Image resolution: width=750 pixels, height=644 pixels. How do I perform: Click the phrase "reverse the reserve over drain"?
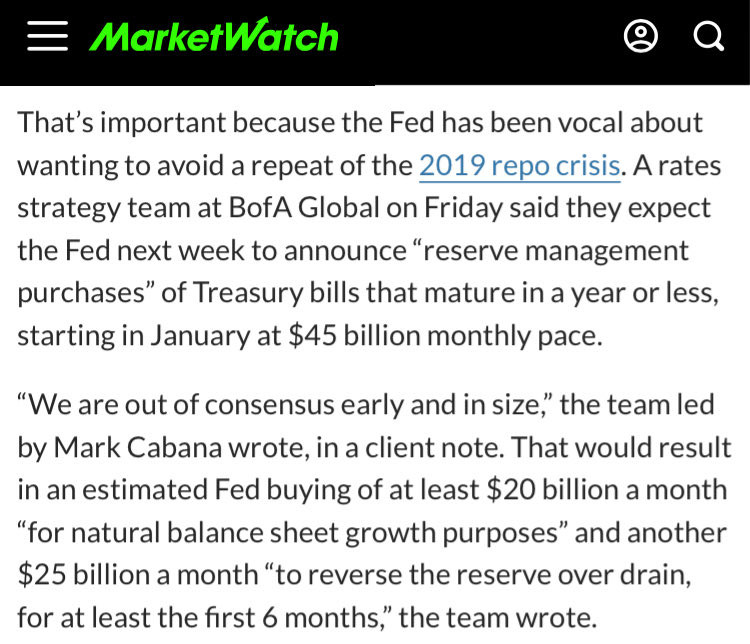(x=483, y=575)
